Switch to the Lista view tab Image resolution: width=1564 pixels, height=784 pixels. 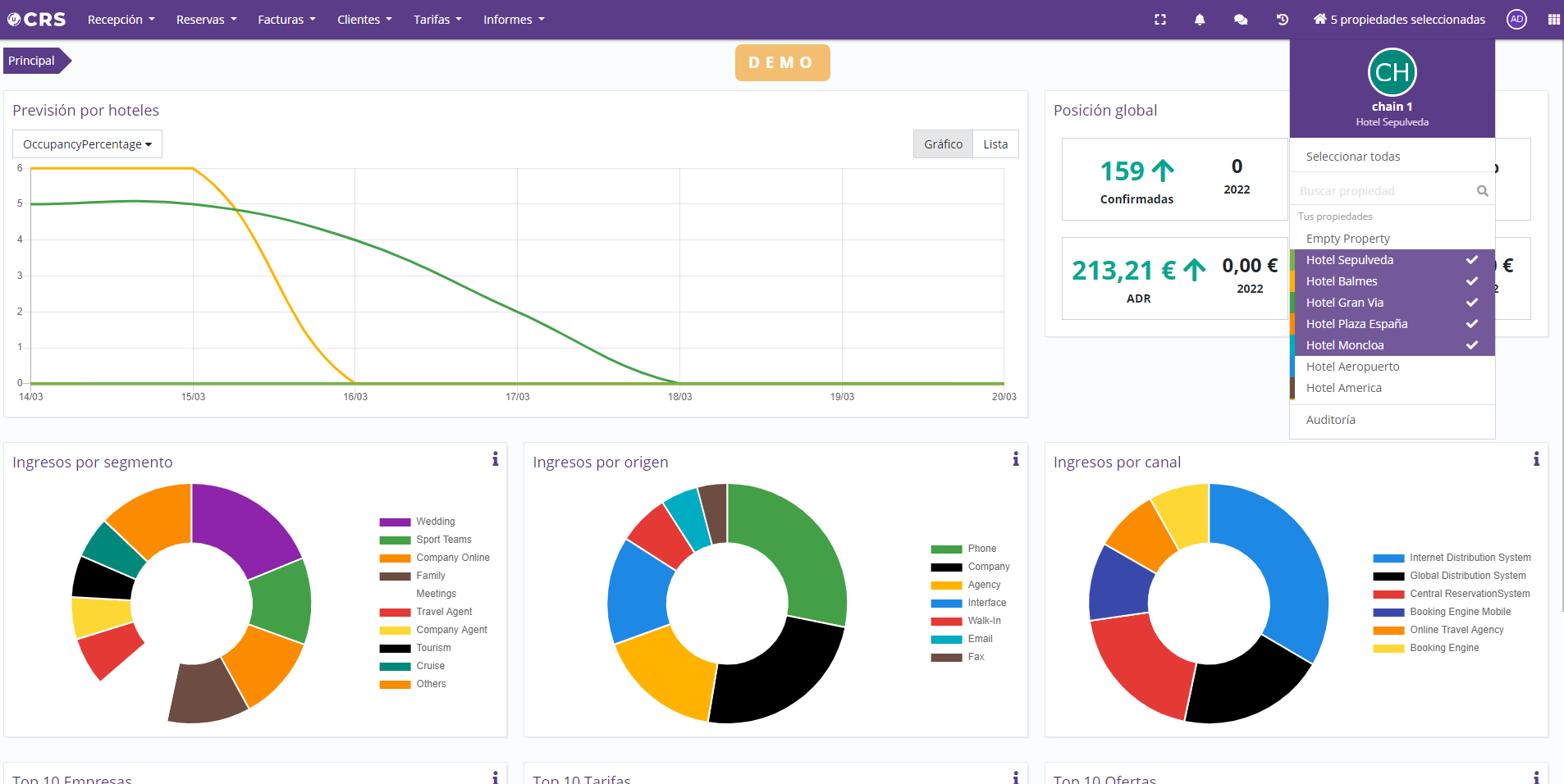[995, 144]
